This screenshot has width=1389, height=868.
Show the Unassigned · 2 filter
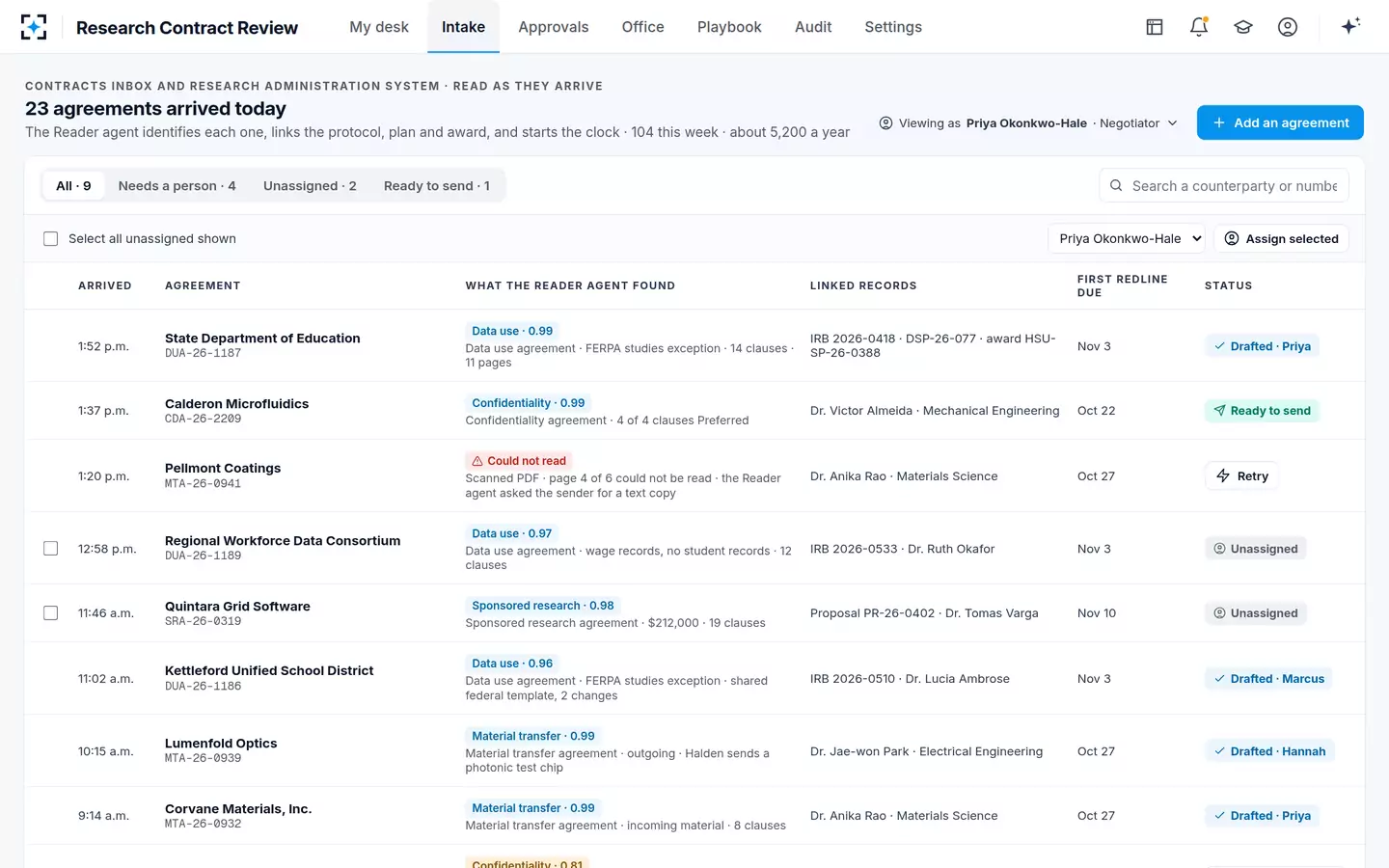pyautogui.click(x=310, y=186)
